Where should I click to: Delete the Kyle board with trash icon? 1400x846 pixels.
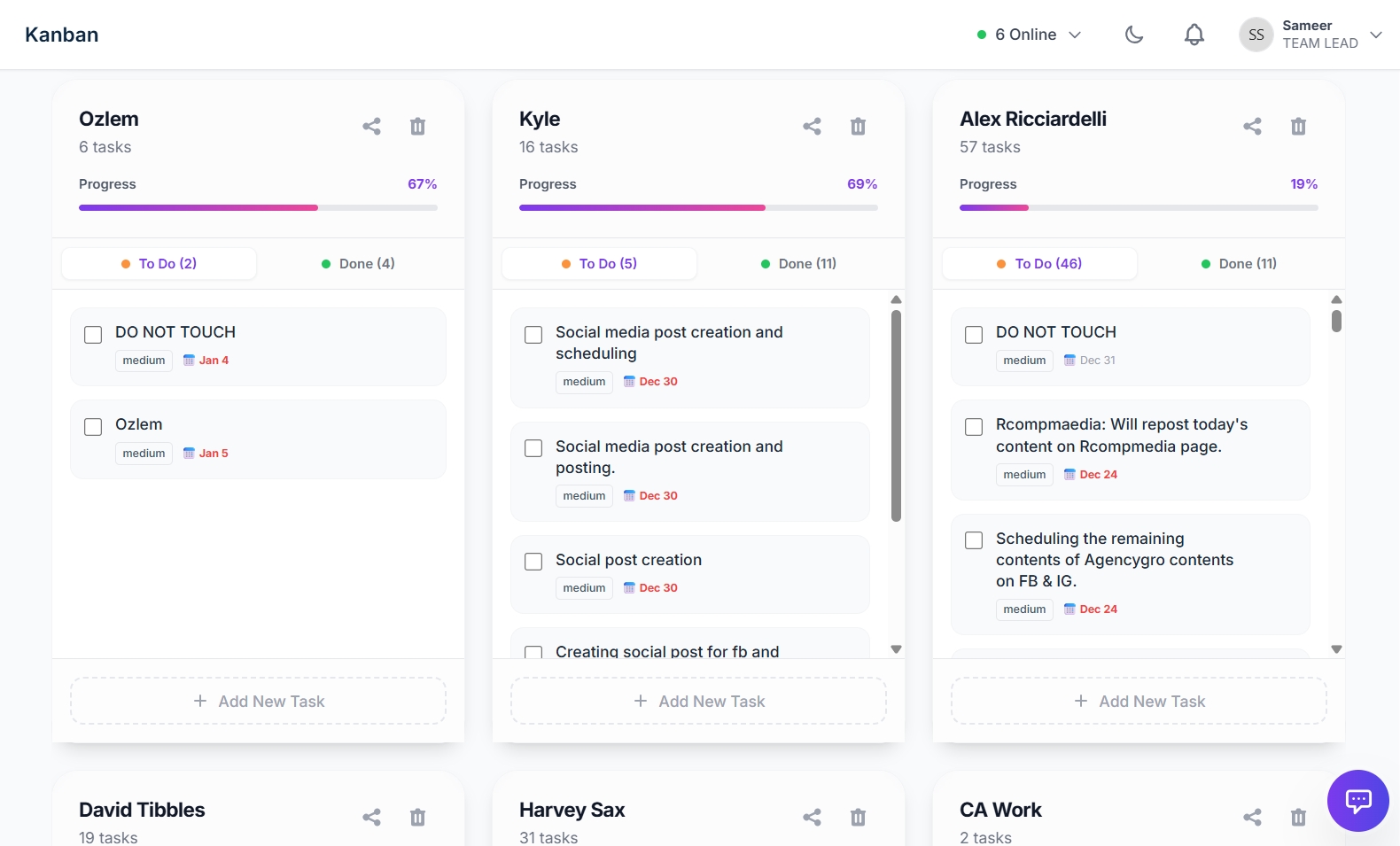858,127
